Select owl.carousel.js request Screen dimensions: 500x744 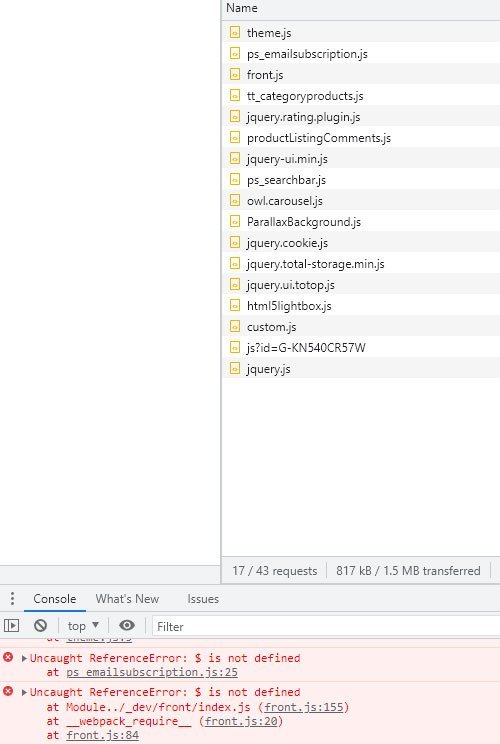point(361,200)
